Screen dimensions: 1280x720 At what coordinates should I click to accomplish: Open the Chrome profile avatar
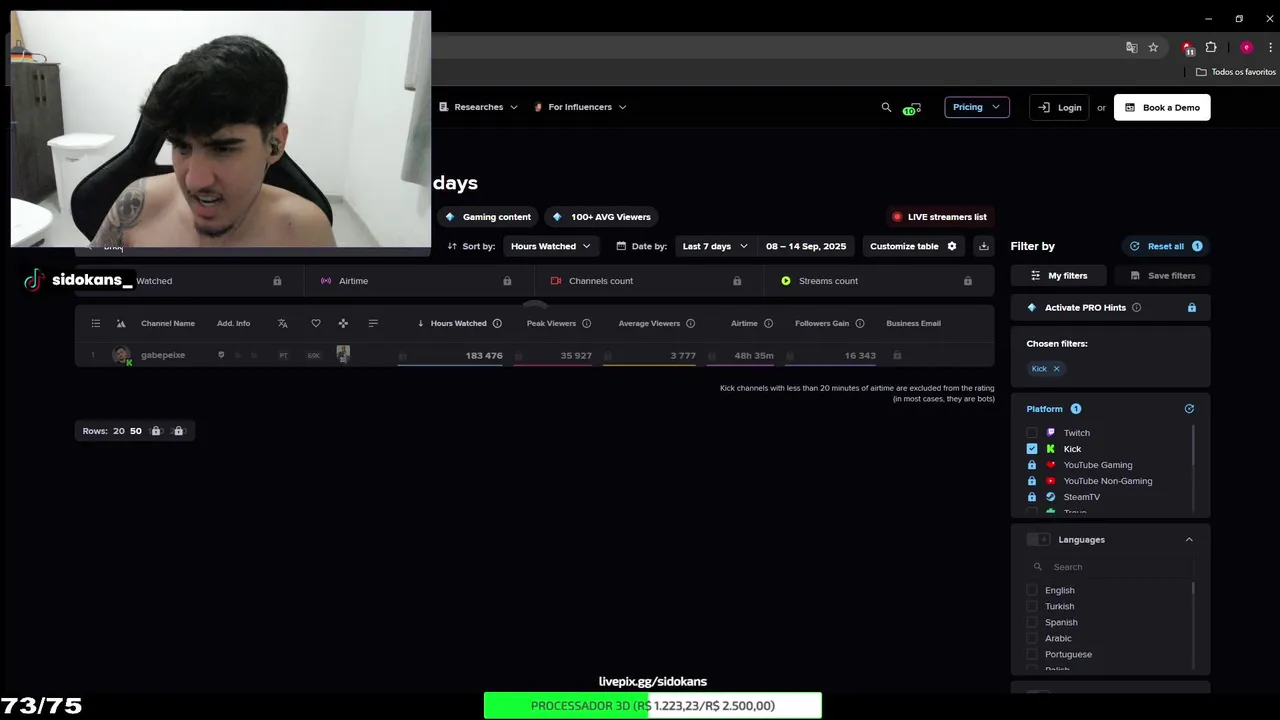click(x=1246, y=47)
